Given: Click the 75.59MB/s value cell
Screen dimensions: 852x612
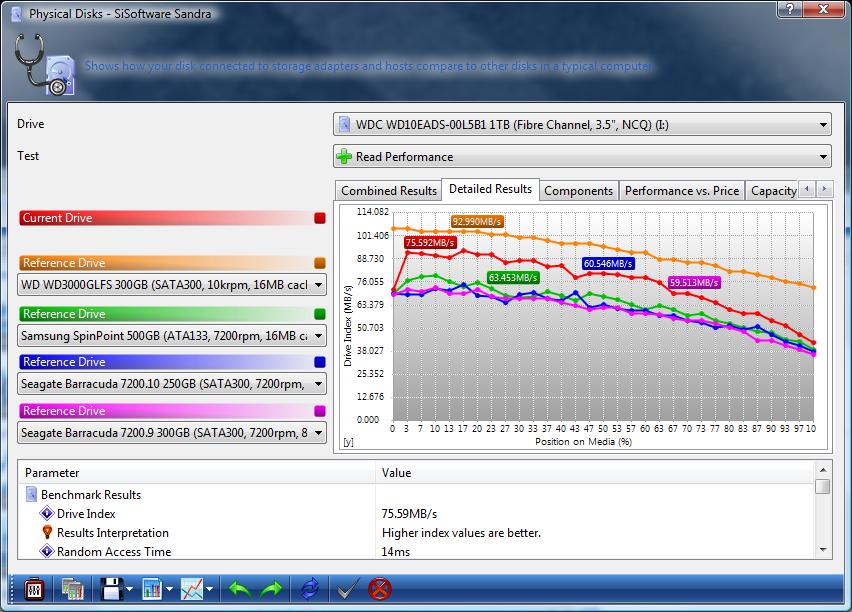Looking at the screenshot, I should point(409,514).
